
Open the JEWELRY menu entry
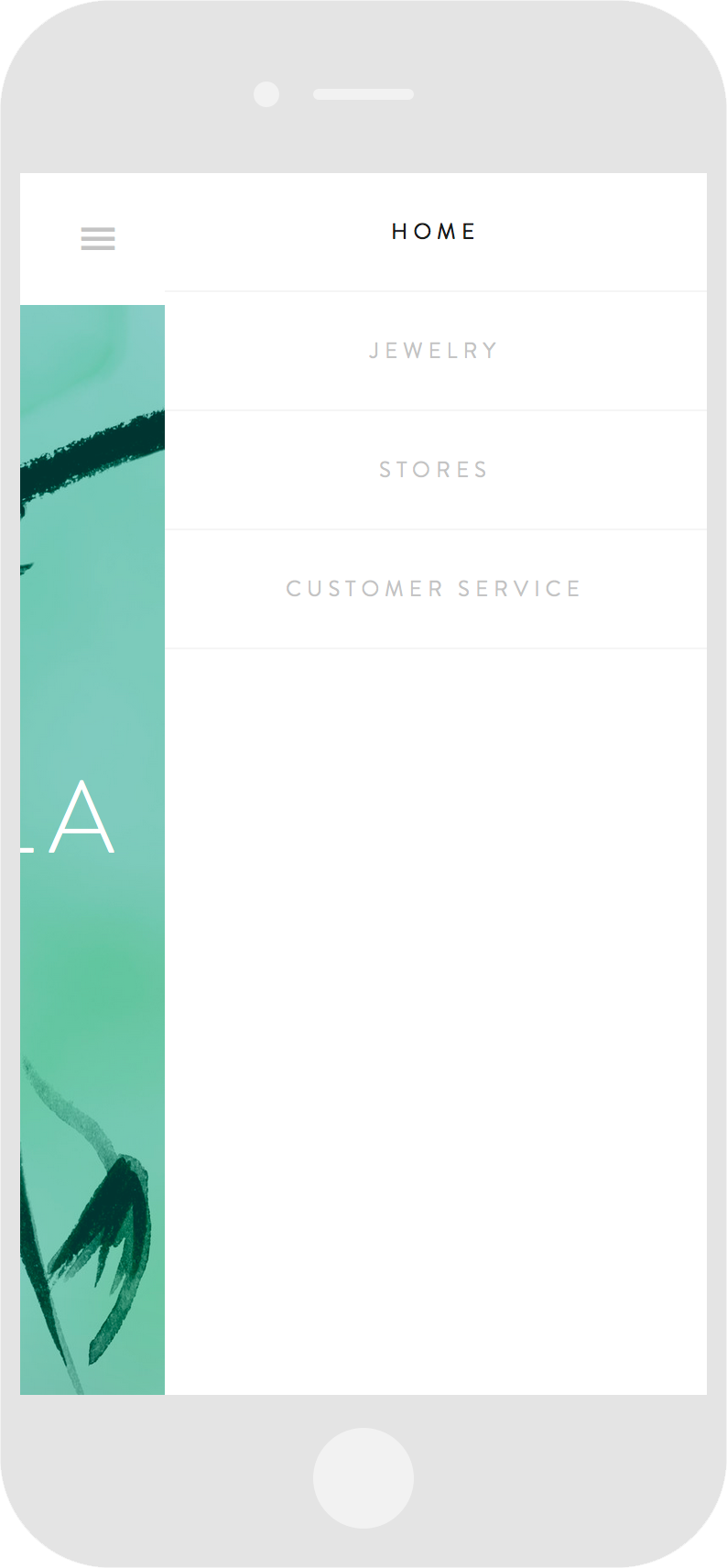(x=436, y=352)
